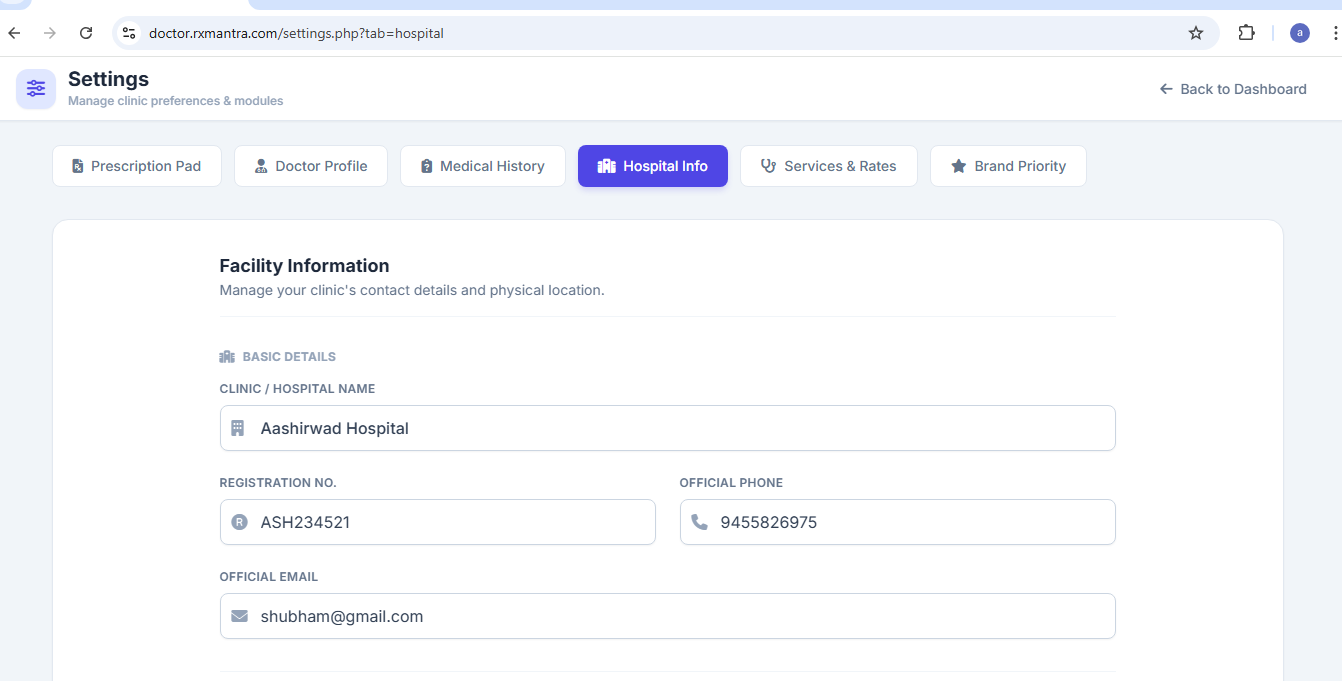
Task: Click the envelope icon in Official Email field
Action: (x=239, y=616)
